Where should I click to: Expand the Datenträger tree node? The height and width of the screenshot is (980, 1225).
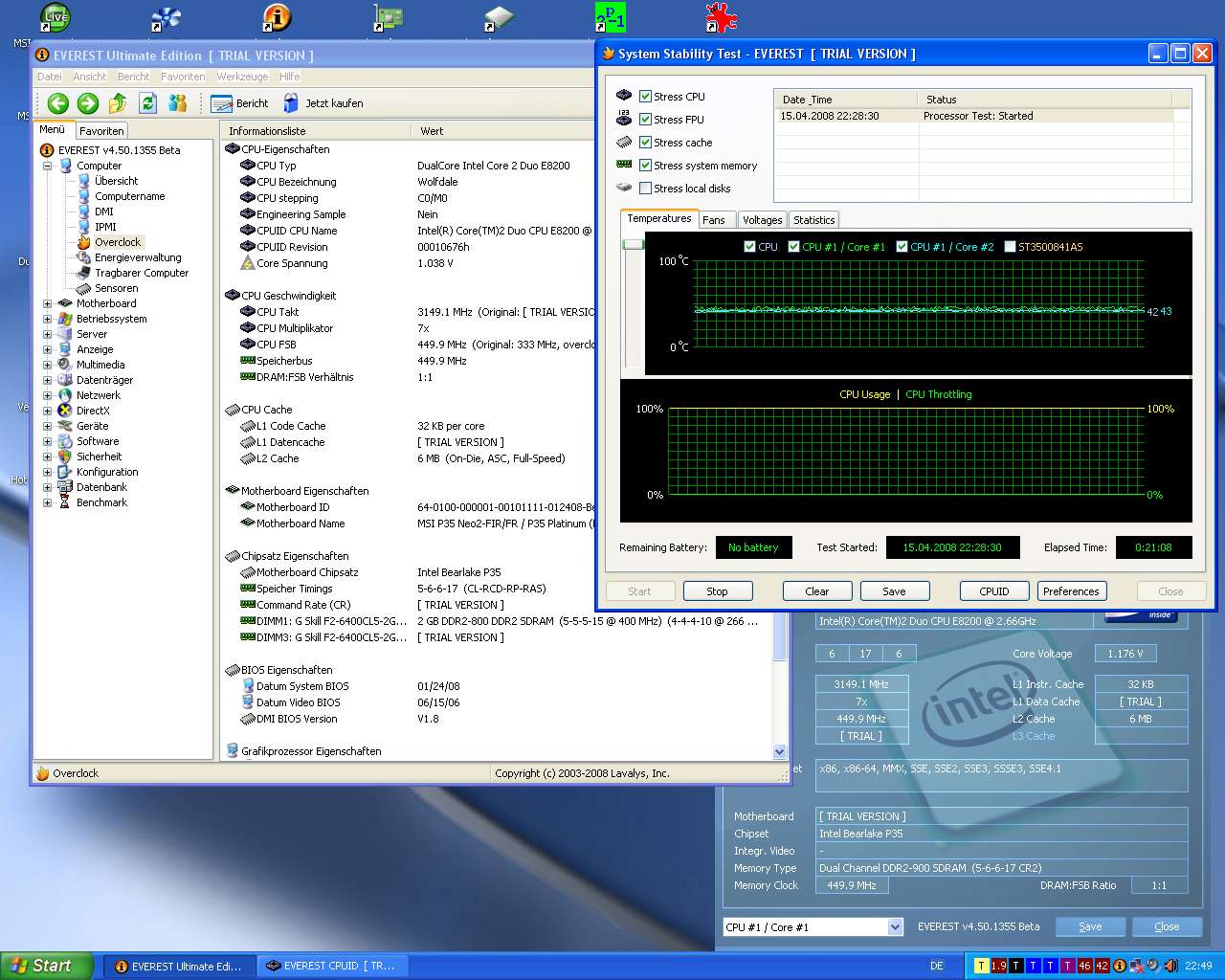point(47,380)
